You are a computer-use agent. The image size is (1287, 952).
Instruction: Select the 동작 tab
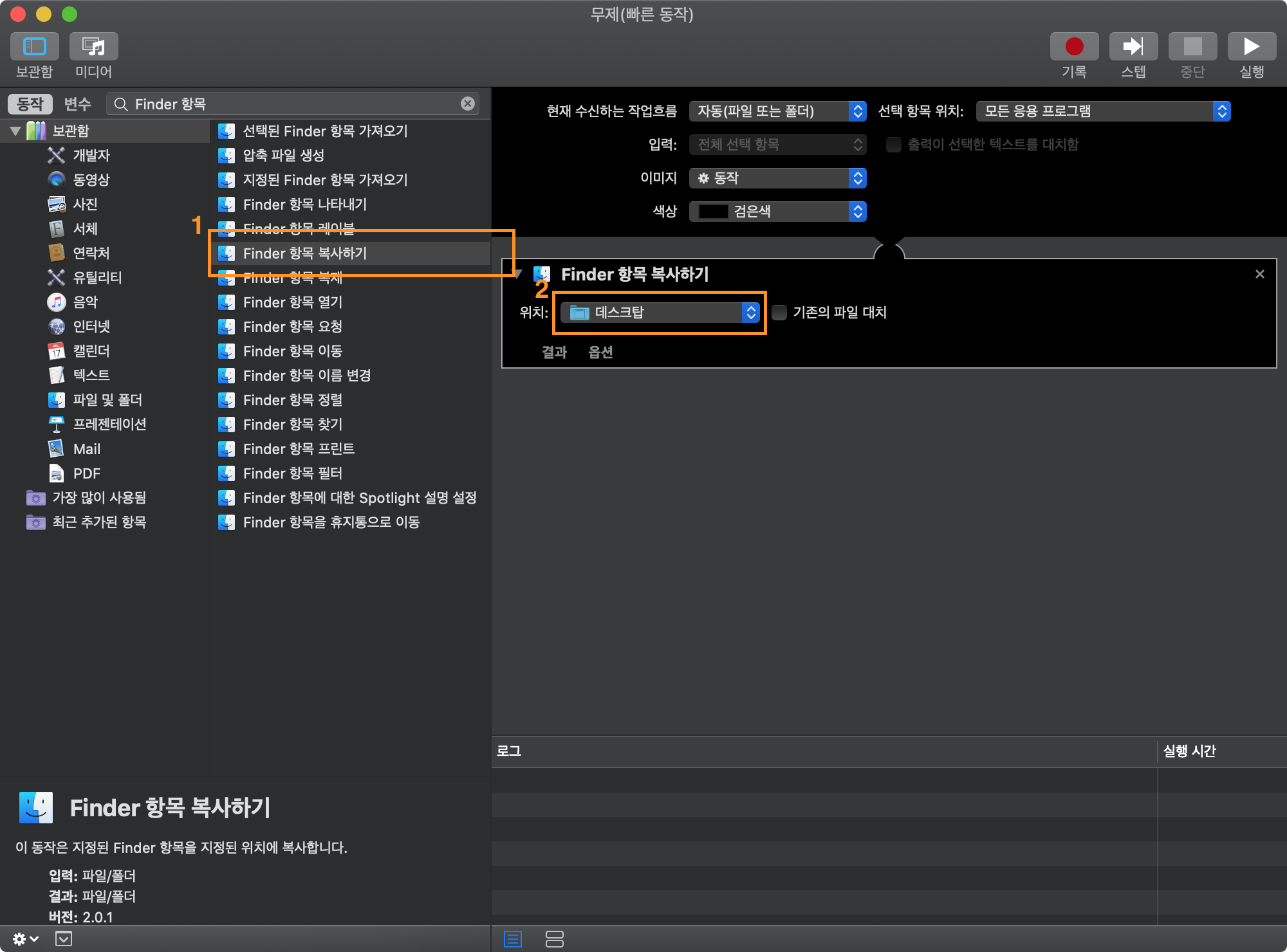pyautogui.click(x=30, y=104)
